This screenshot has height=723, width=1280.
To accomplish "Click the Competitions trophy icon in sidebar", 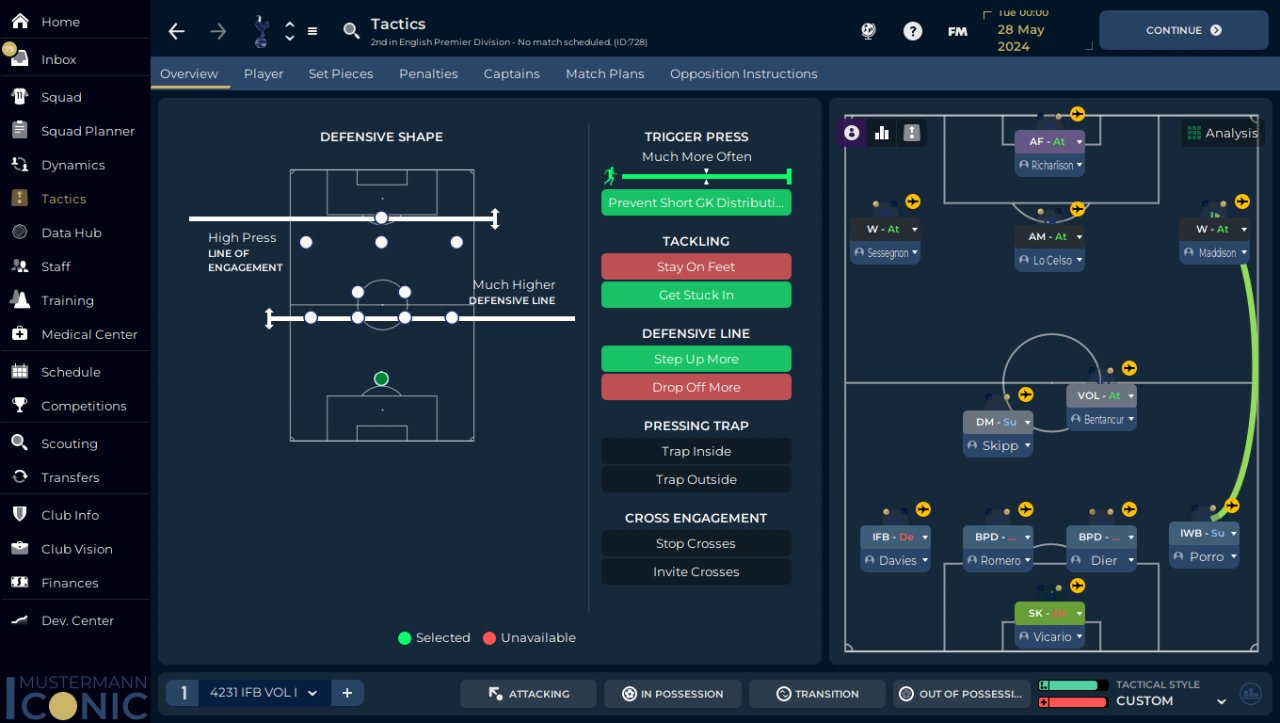I will pos(19,405).
